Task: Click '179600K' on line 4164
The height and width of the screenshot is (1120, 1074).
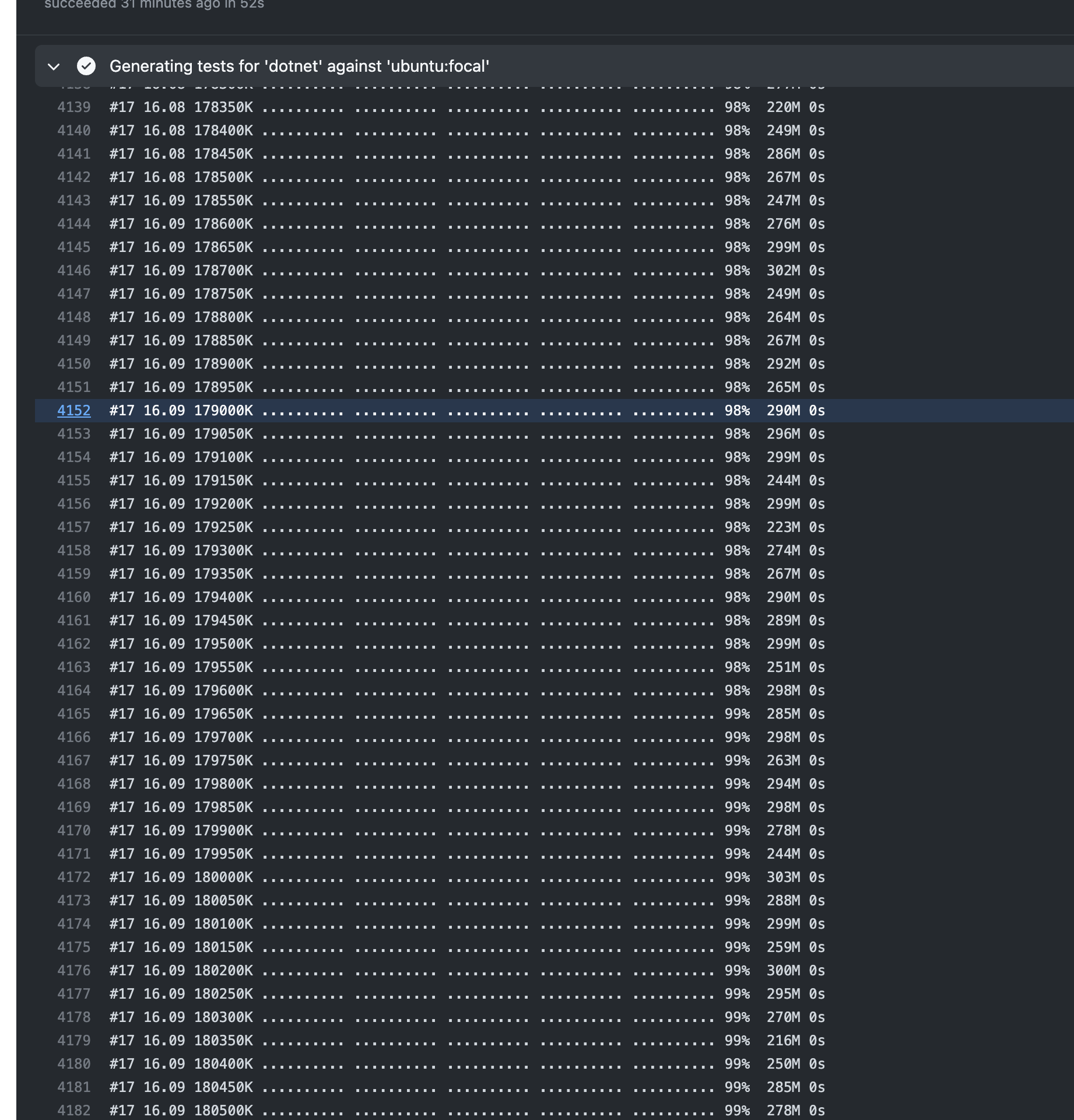Action: 223,691
